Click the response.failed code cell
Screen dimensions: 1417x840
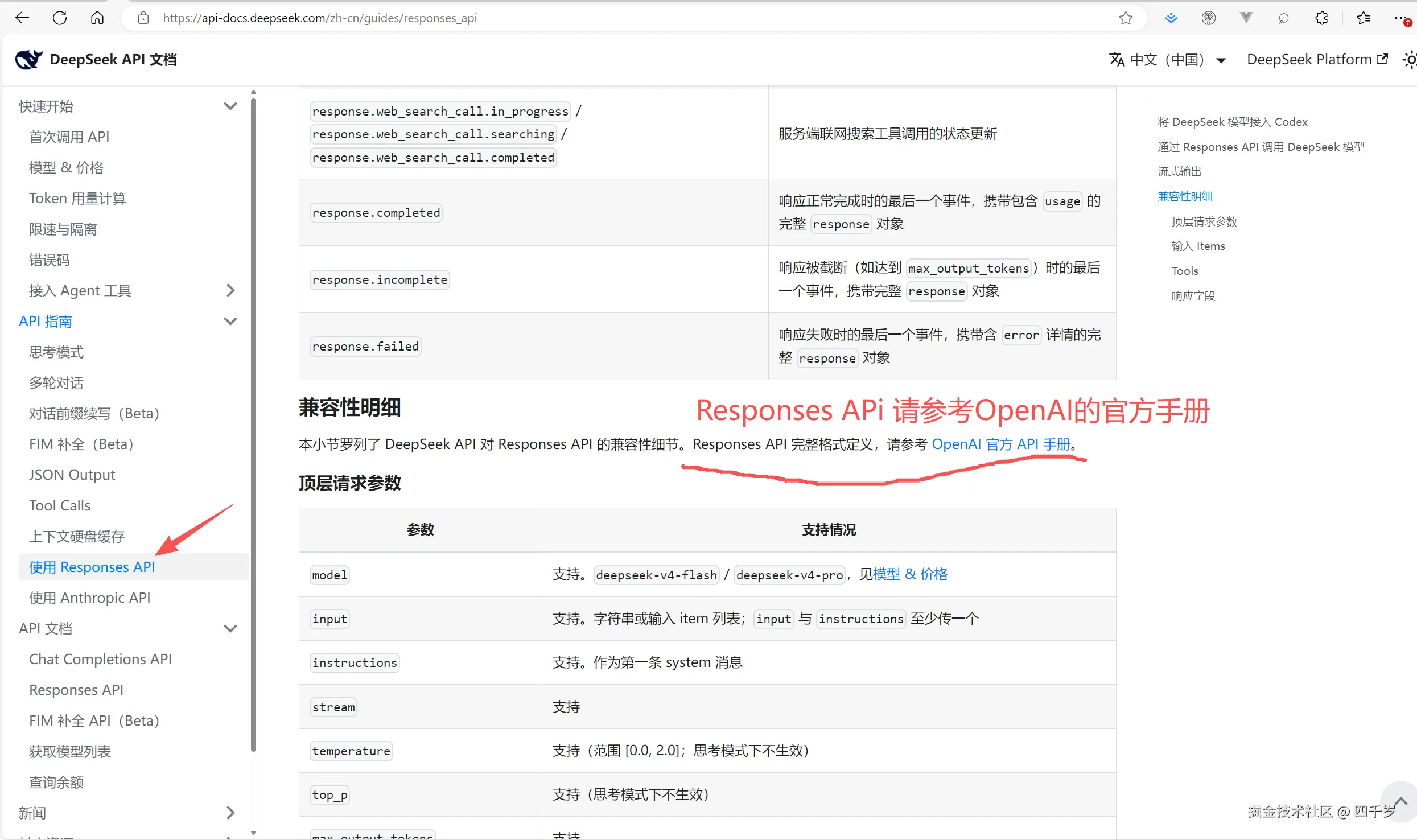click(x=365, y=346)
